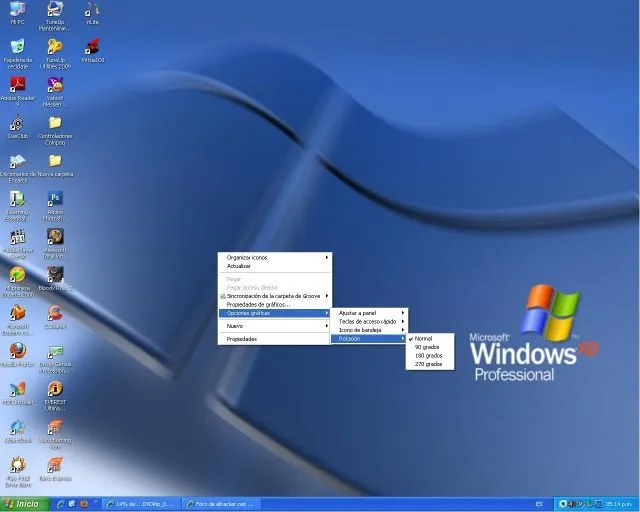Screen dimensions: 640x512
Task: Expand Sincronización de la carpeta de Groove
Action: (275, 296)
